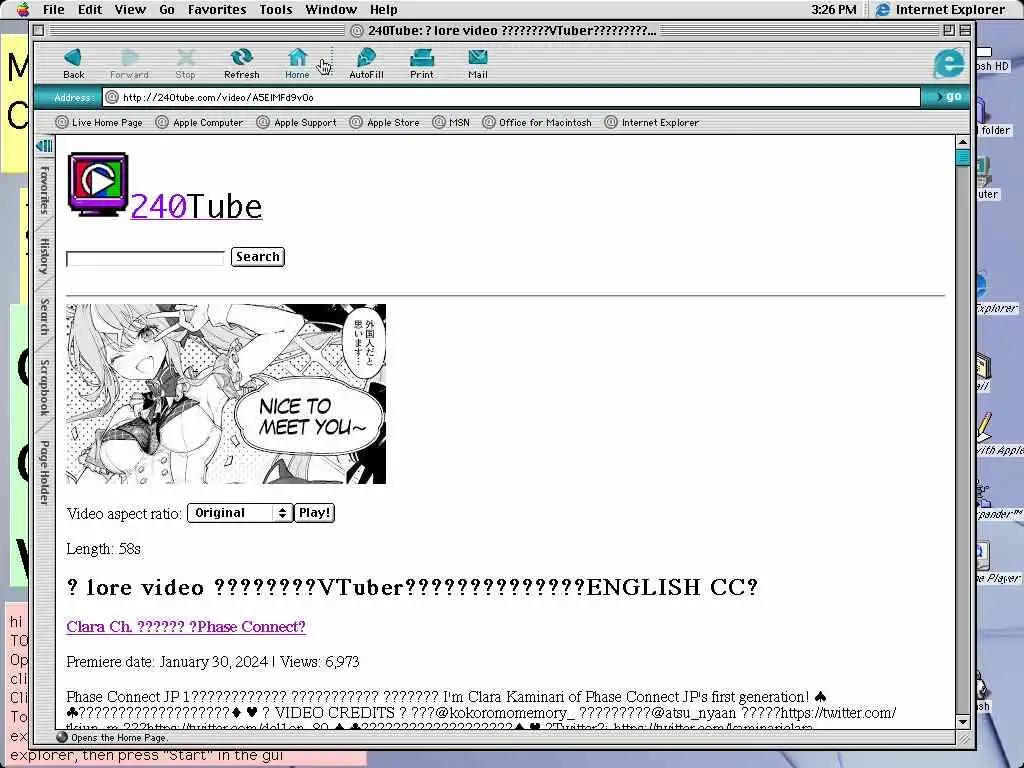This screenshot has height=768, width=1024.
Task: Open Office for Macintosh favorite
Action: (537, 122)
